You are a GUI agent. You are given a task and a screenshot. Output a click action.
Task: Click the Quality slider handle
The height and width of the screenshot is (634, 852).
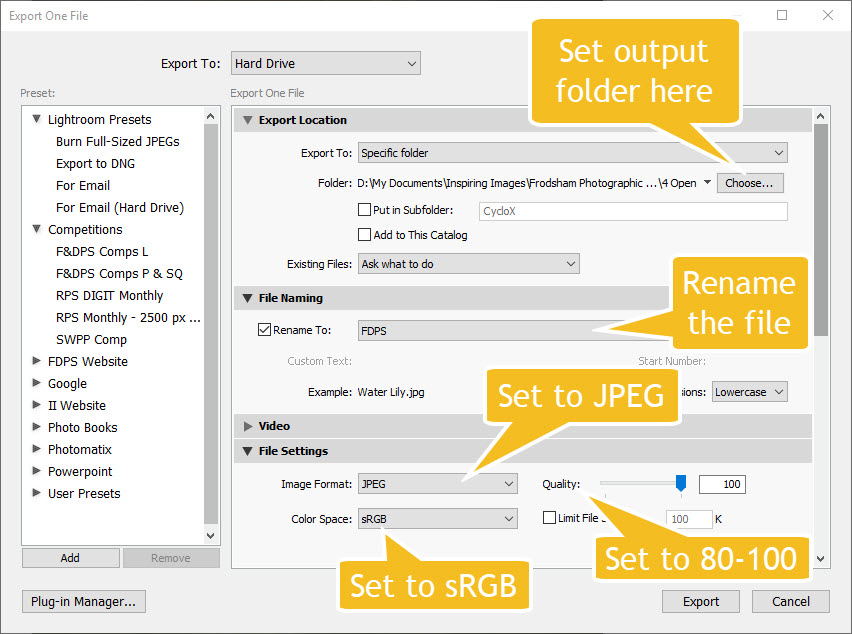[x=681, y=484]
